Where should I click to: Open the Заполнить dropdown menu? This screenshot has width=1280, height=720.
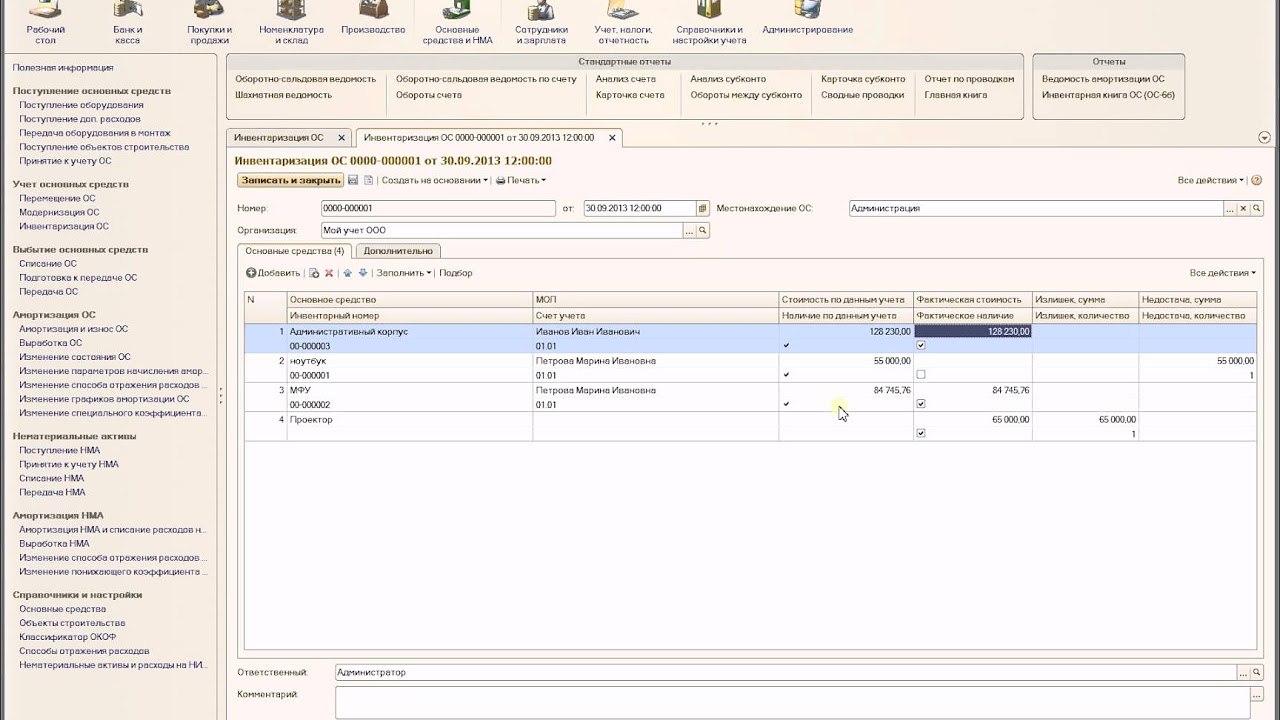click(x=404, y=273)
